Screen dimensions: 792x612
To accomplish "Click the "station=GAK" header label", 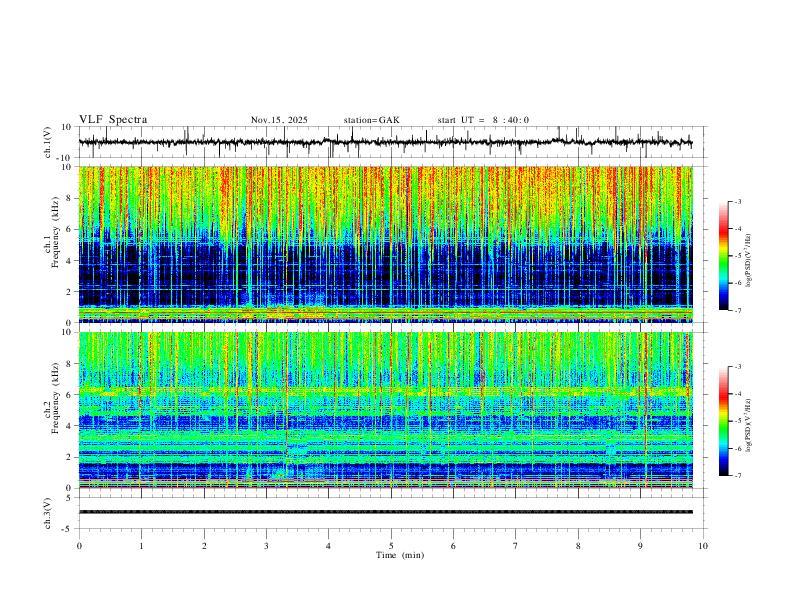I will click(371, 120).
